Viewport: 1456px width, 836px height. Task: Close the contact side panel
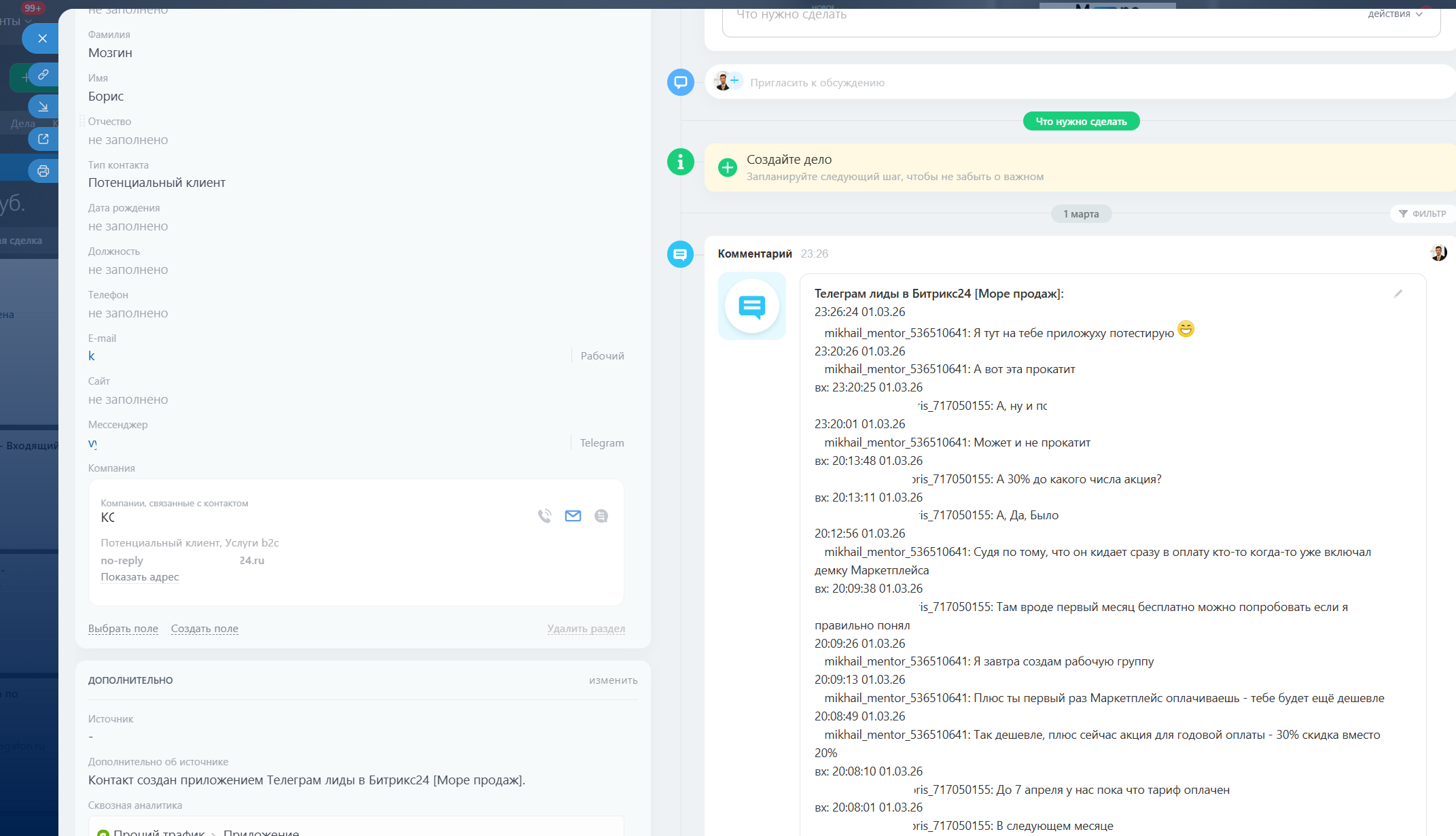click(x=42, y=38)
